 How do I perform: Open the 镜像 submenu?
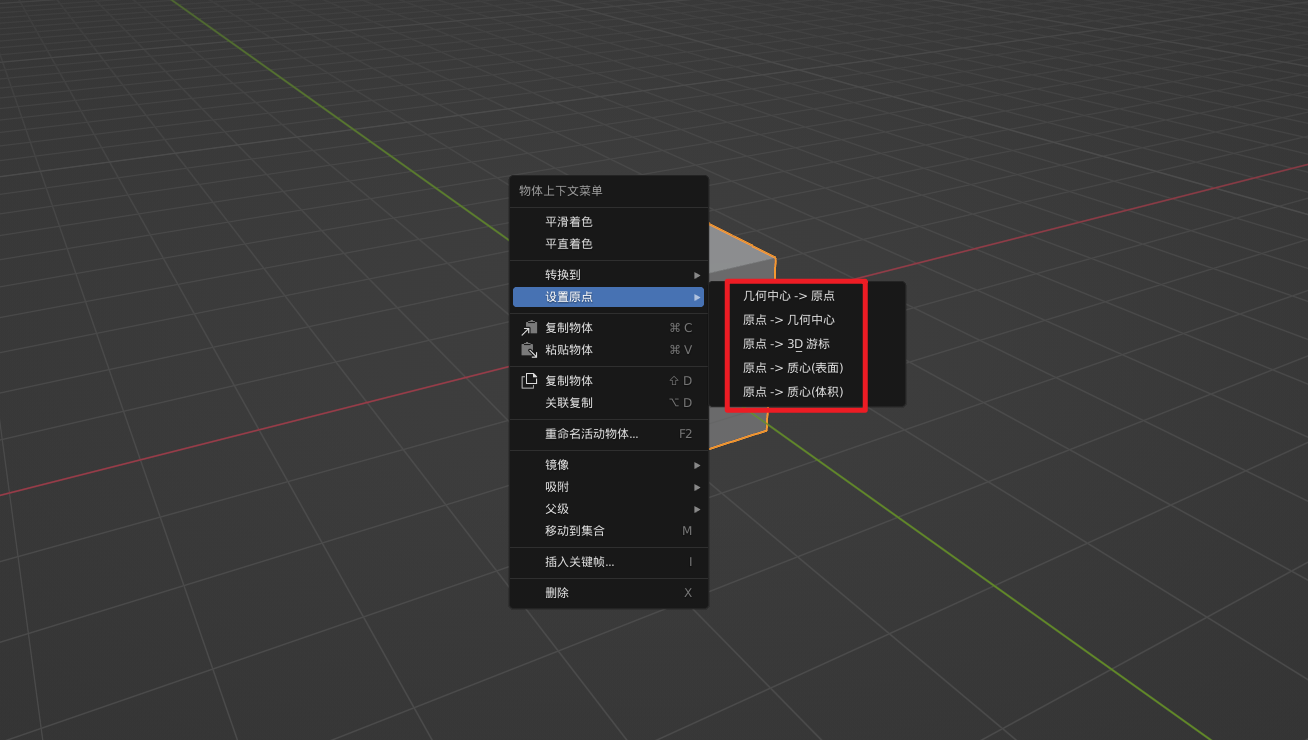point(608,465)
